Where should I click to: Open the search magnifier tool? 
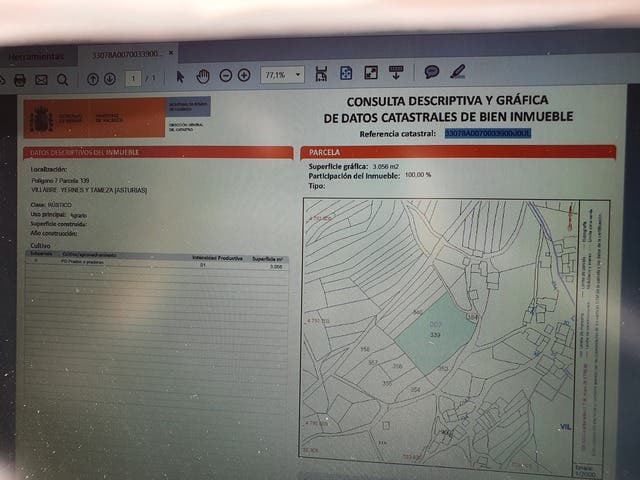coord(62,79)
